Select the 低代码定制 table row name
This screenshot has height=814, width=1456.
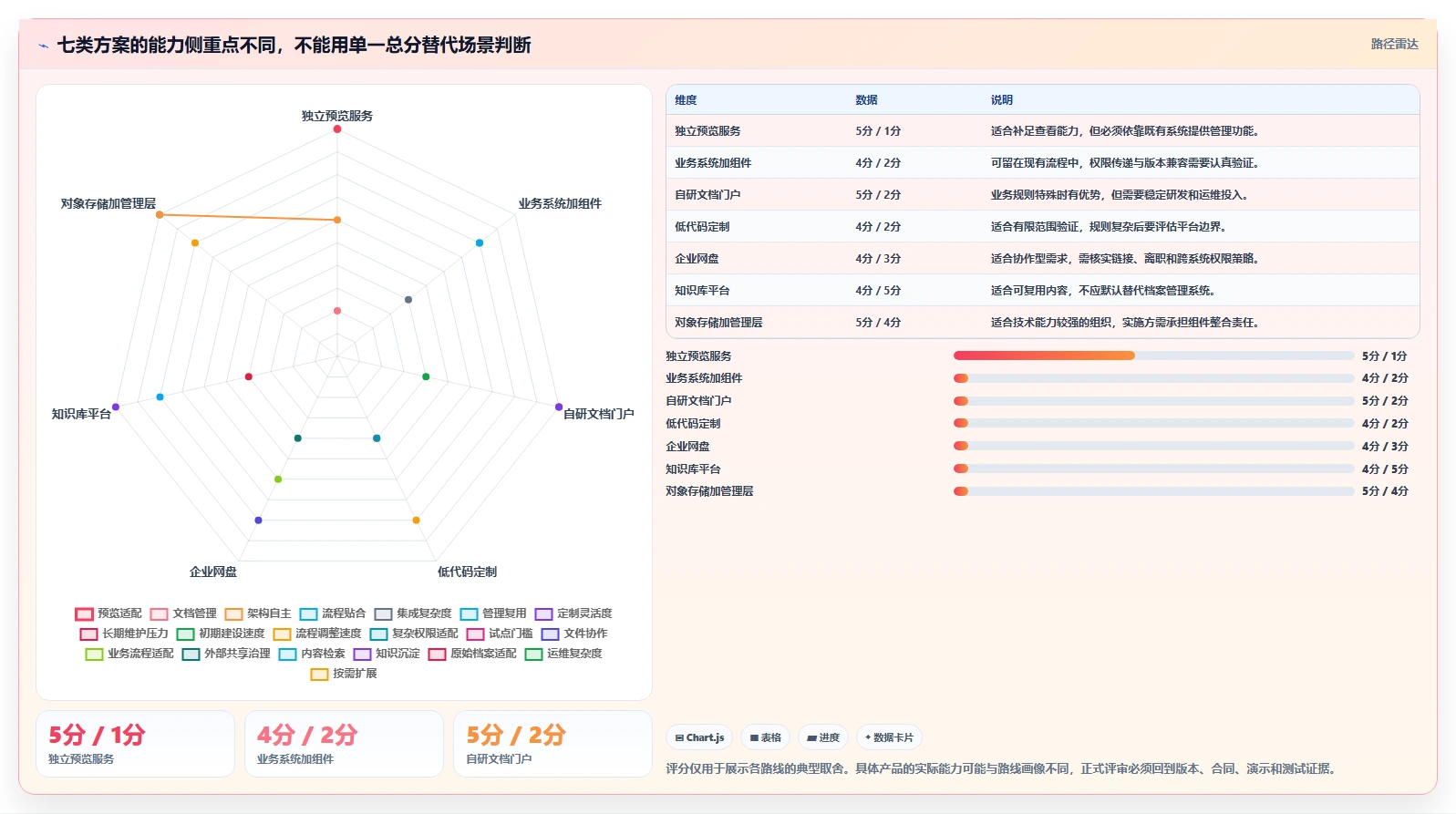coord(702,227)
